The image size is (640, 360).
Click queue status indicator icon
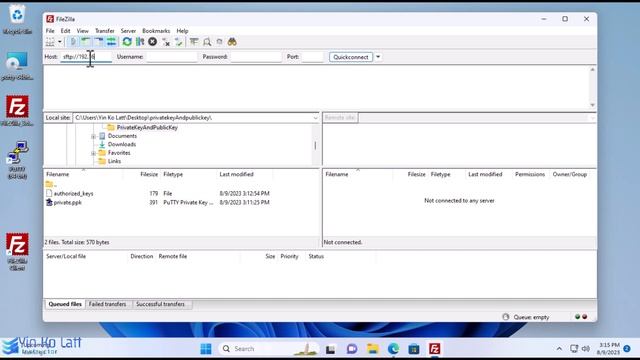tap(506, 317)
